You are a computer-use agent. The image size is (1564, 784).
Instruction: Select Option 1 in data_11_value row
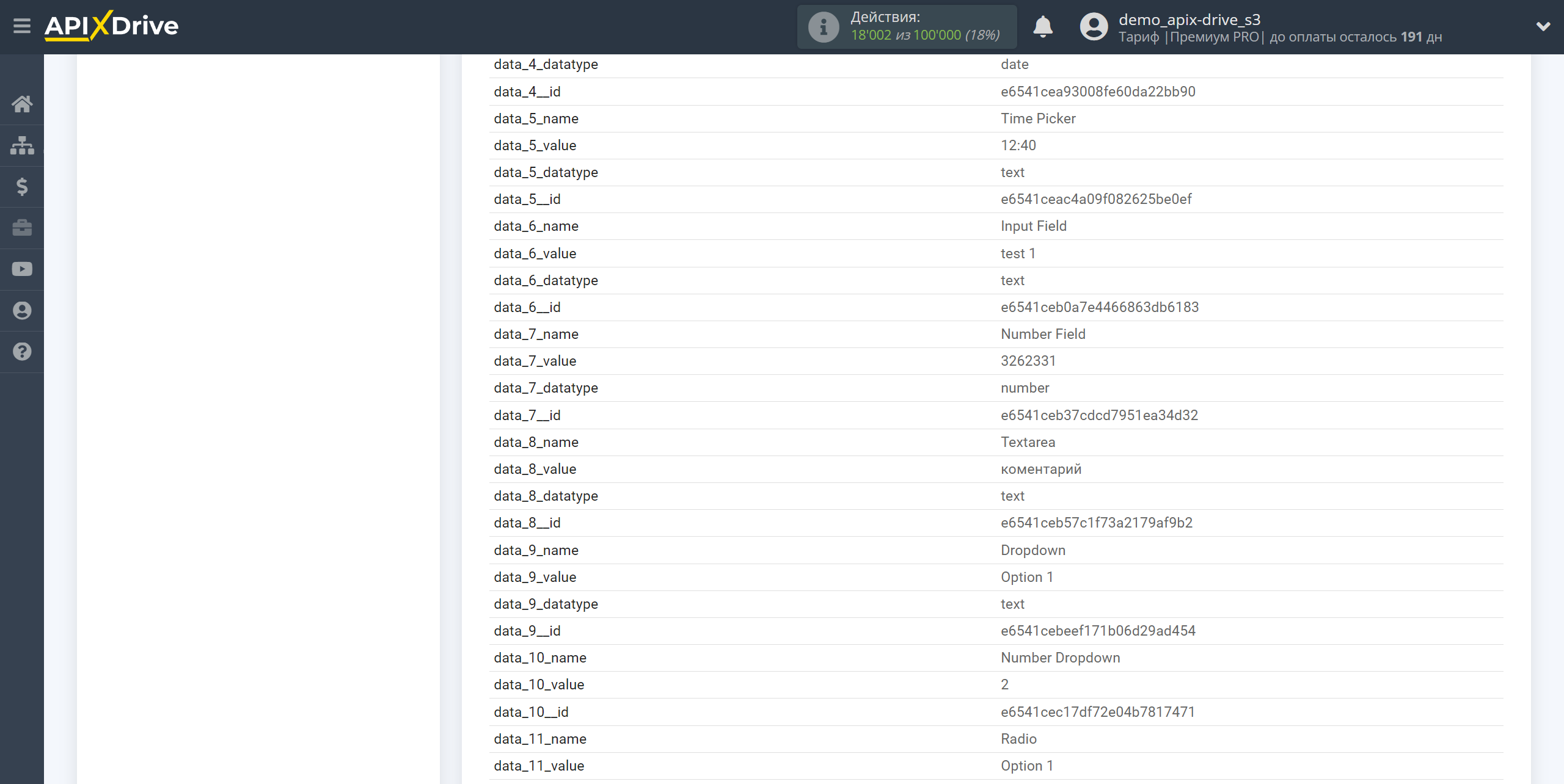[1026, 766]
